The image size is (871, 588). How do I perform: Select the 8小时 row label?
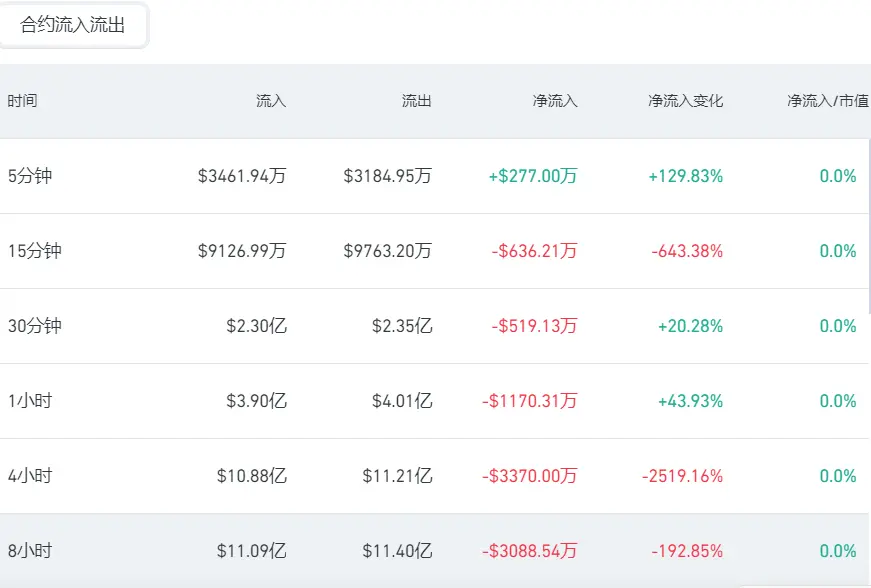(30, 551)
